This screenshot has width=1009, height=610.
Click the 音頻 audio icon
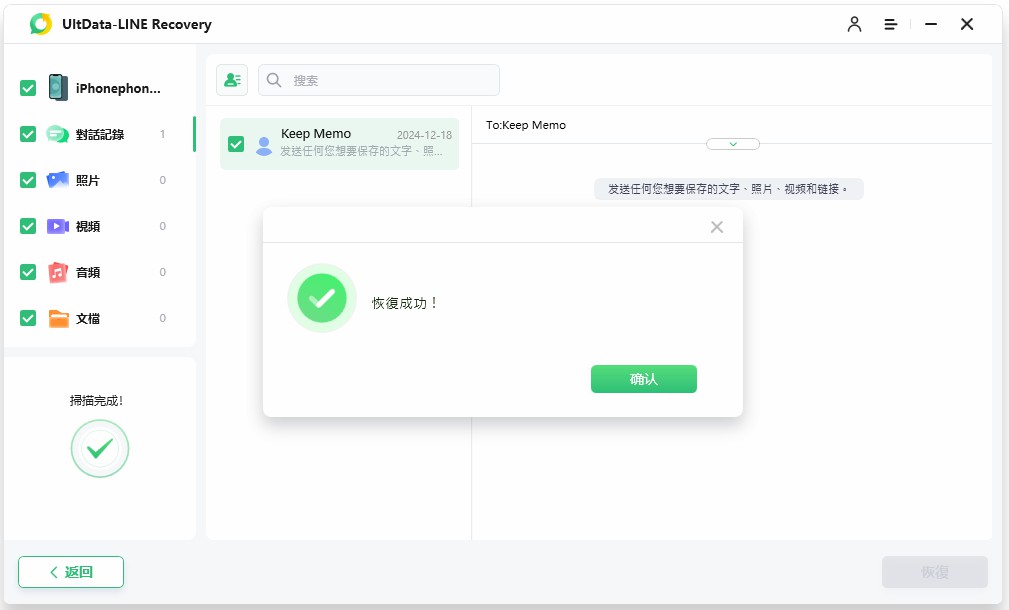click(58, 272)
